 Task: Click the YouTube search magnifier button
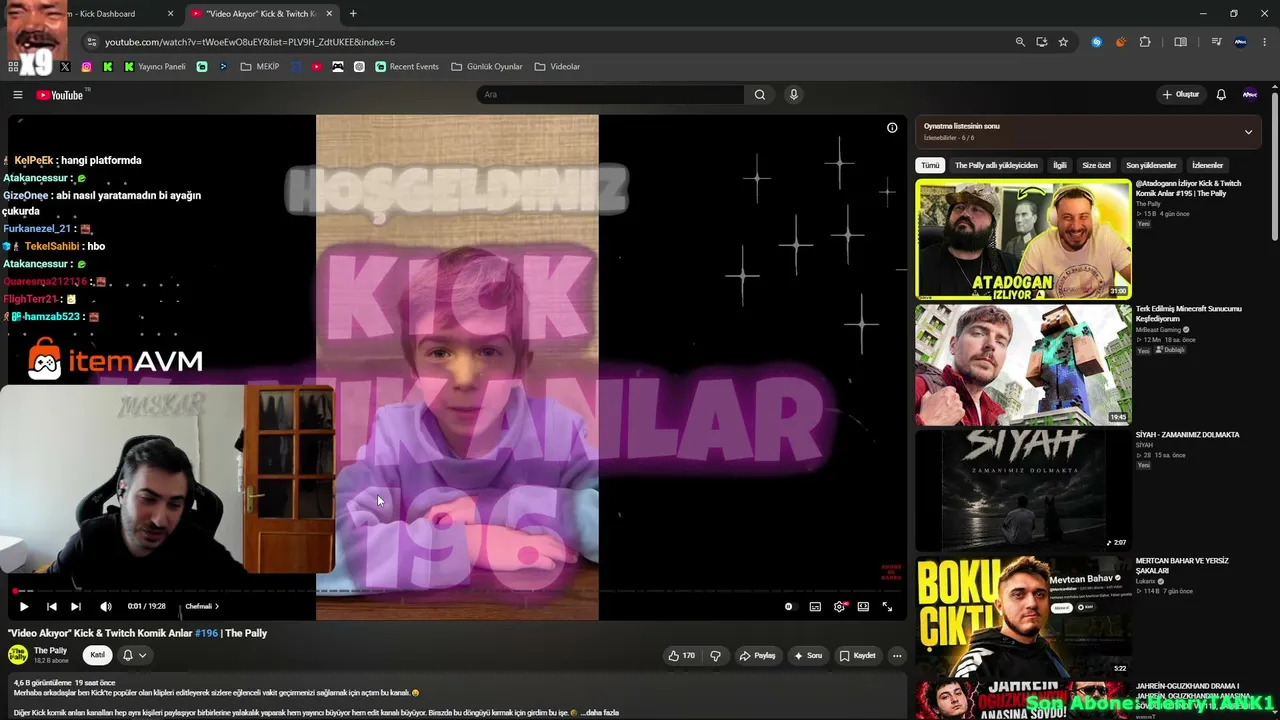pos(760,95)
